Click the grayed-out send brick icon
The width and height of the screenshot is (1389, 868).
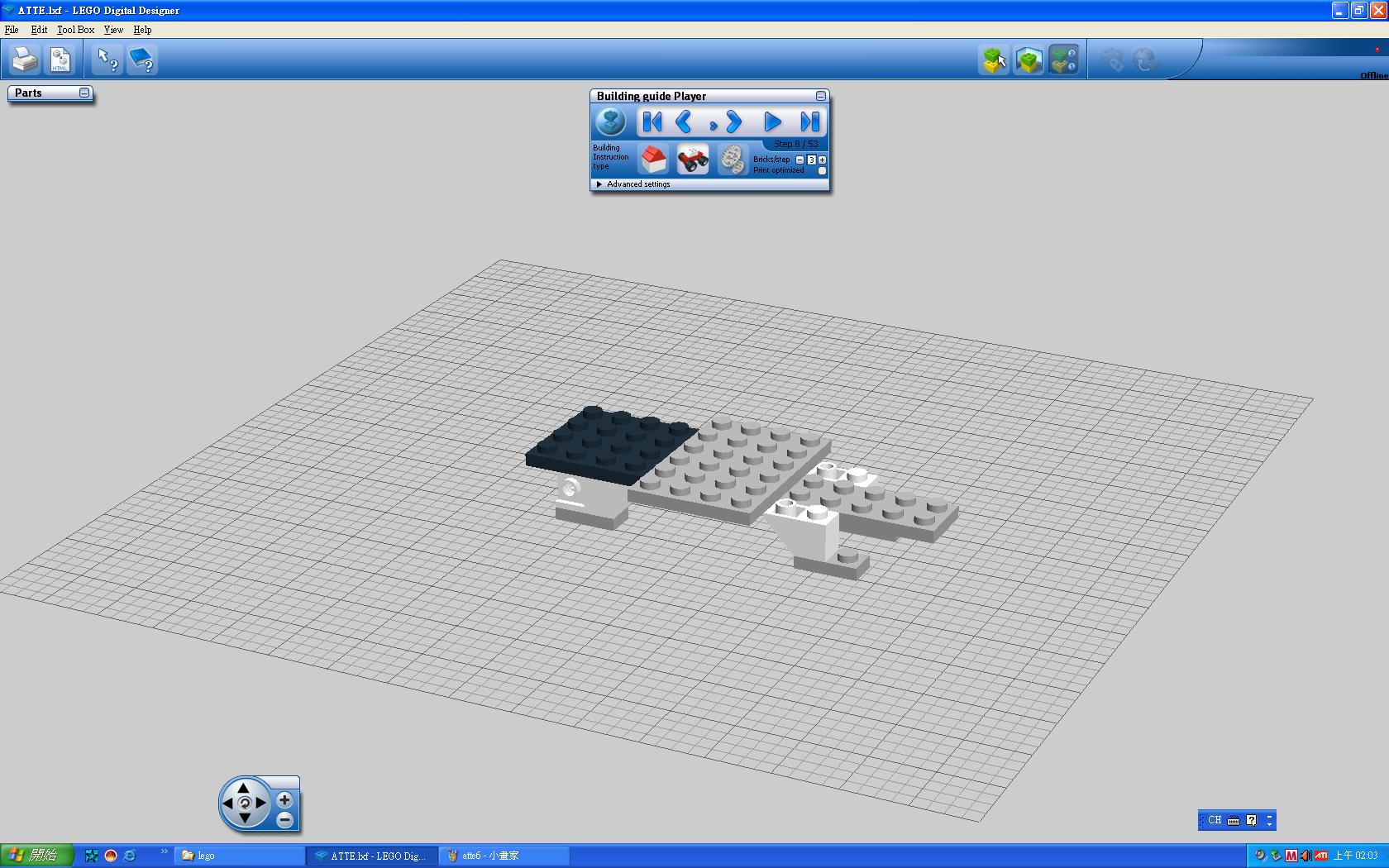click(x=1112, y=60)
